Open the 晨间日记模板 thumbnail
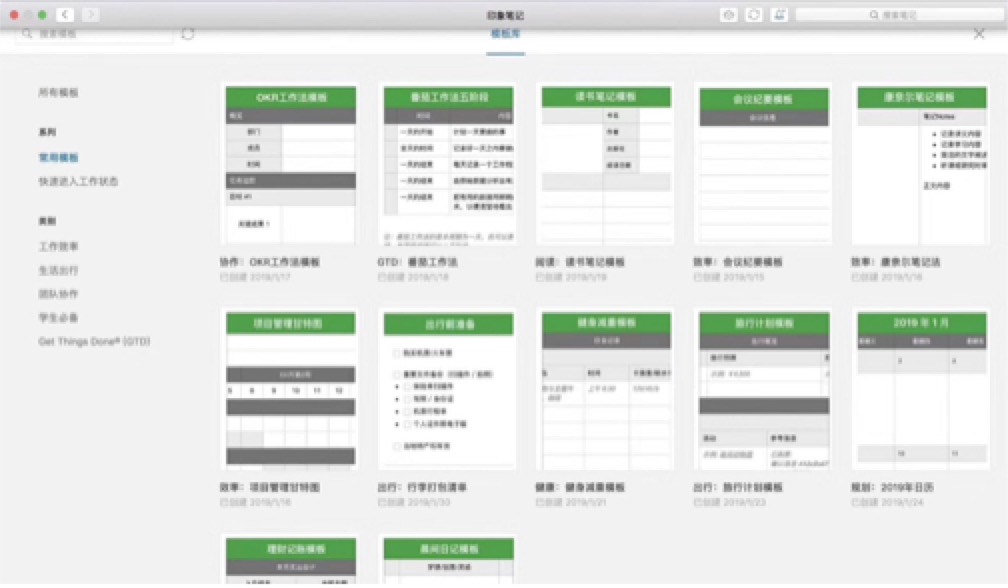1008x588 pixels. coord(449,560)
